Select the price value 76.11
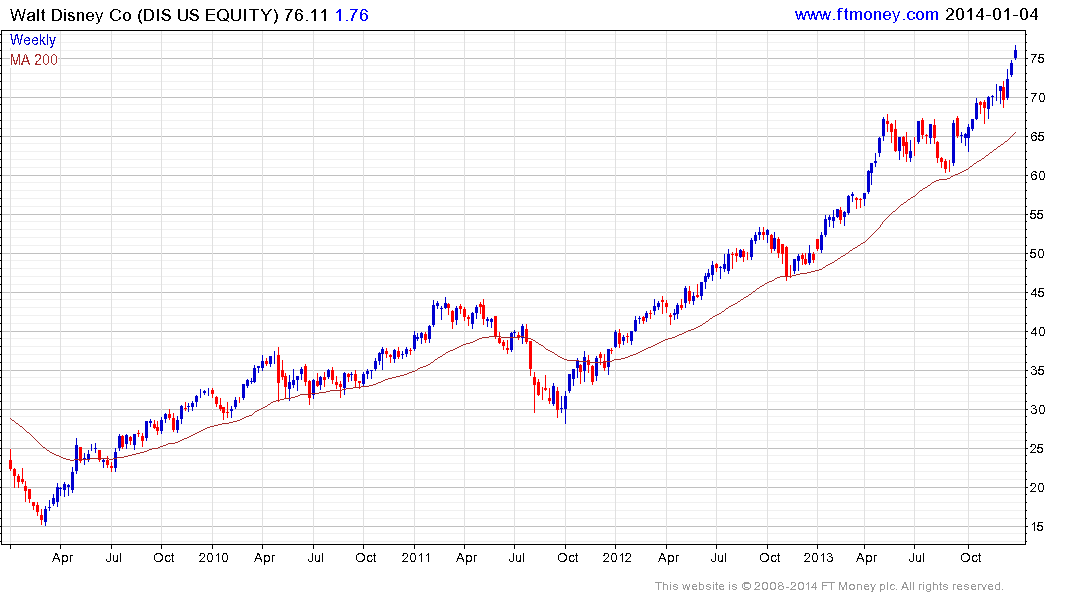1075x600 pixels. click(x=306, y=15)
